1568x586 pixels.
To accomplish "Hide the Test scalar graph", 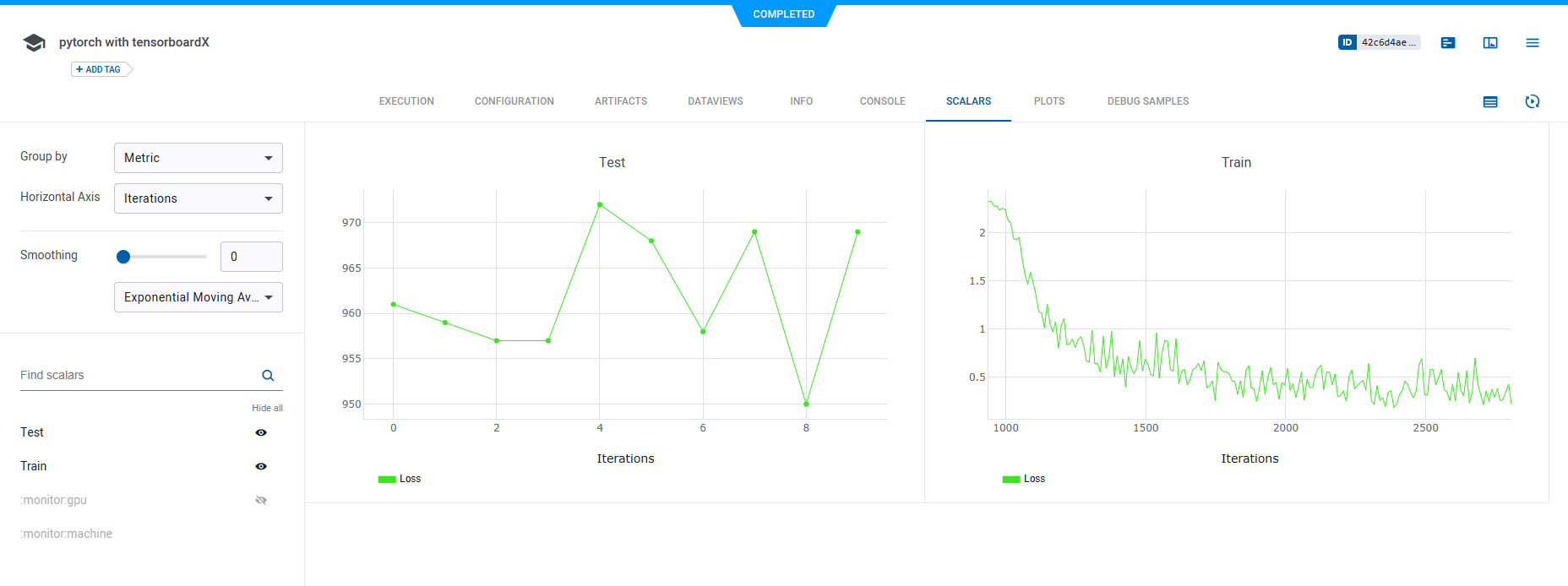I will (261, 432).
